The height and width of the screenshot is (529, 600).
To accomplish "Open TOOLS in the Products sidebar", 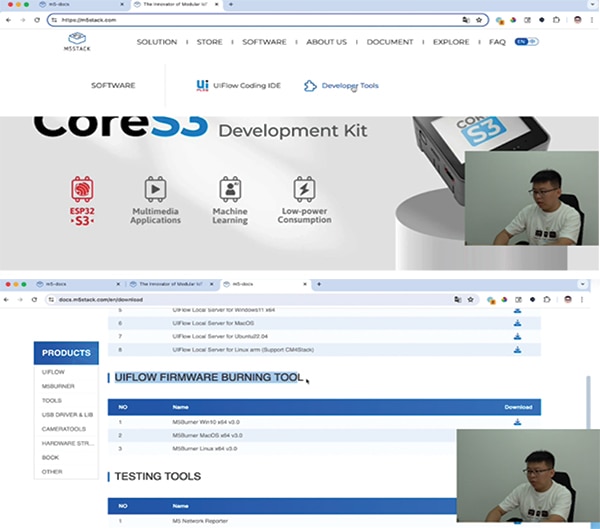I will click(52, 400).
